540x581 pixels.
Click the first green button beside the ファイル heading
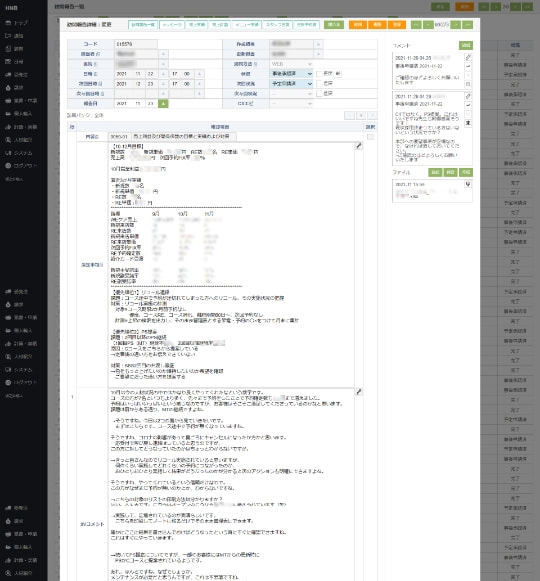point(435,172)
